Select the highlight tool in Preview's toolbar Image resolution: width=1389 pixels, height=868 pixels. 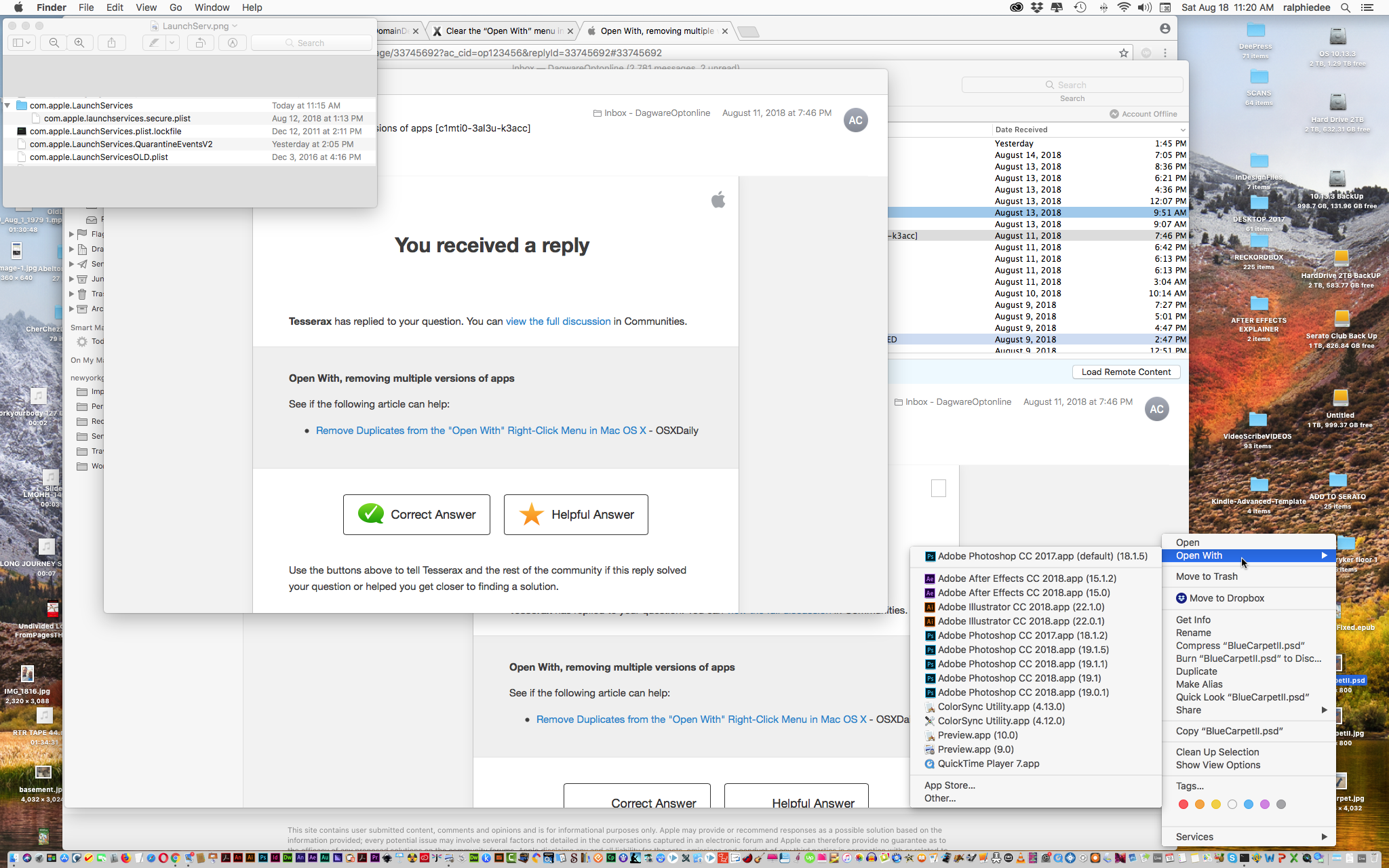click(x=153, y=43)
